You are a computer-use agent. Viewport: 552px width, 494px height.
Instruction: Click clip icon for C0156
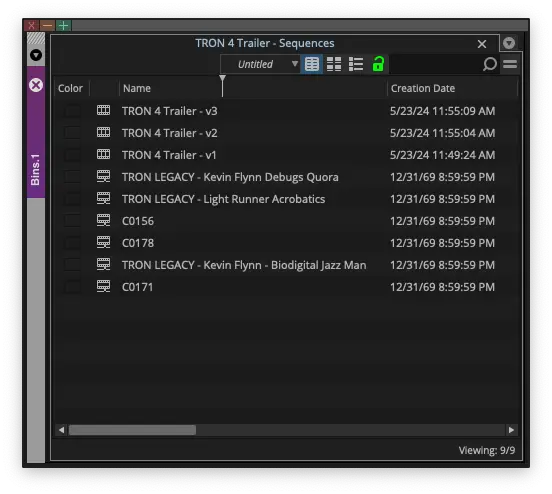(x=103, y=220)
